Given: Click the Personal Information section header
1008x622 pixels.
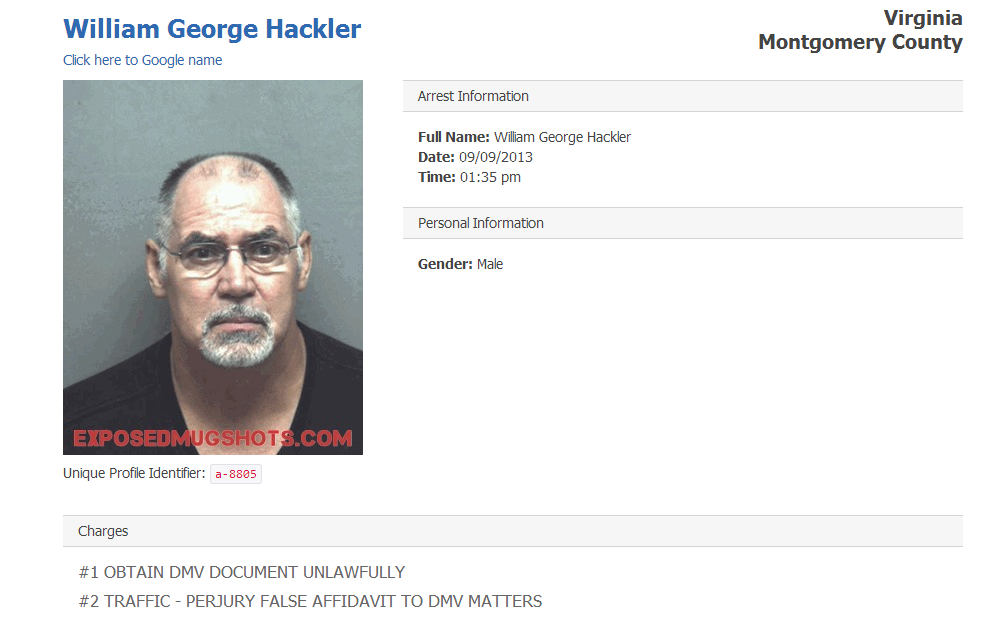Looking at the screenshot, I should click(x=683, y=223).
